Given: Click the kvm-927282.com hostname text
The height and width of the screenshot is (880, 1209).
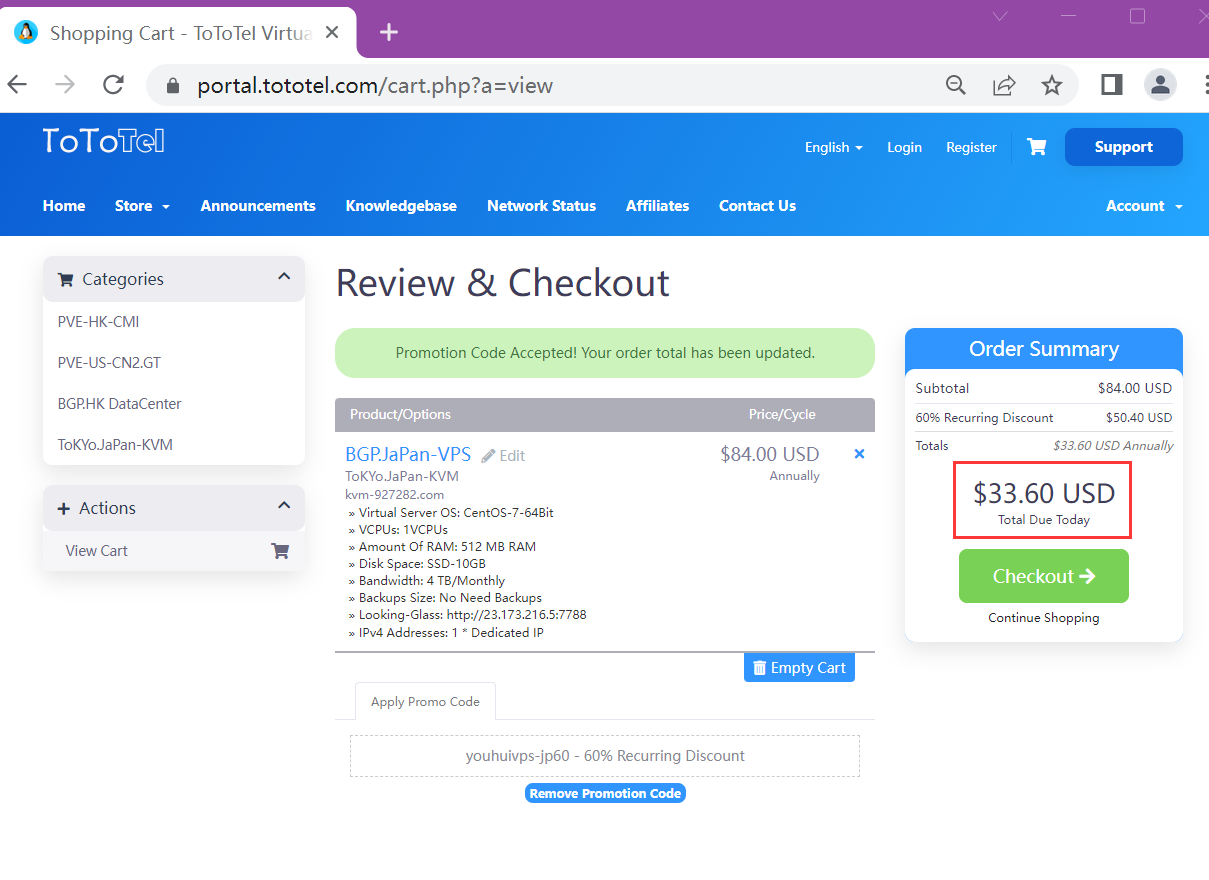Looking at the screenshot, I should pyautogui.click(x=394, y=494).
